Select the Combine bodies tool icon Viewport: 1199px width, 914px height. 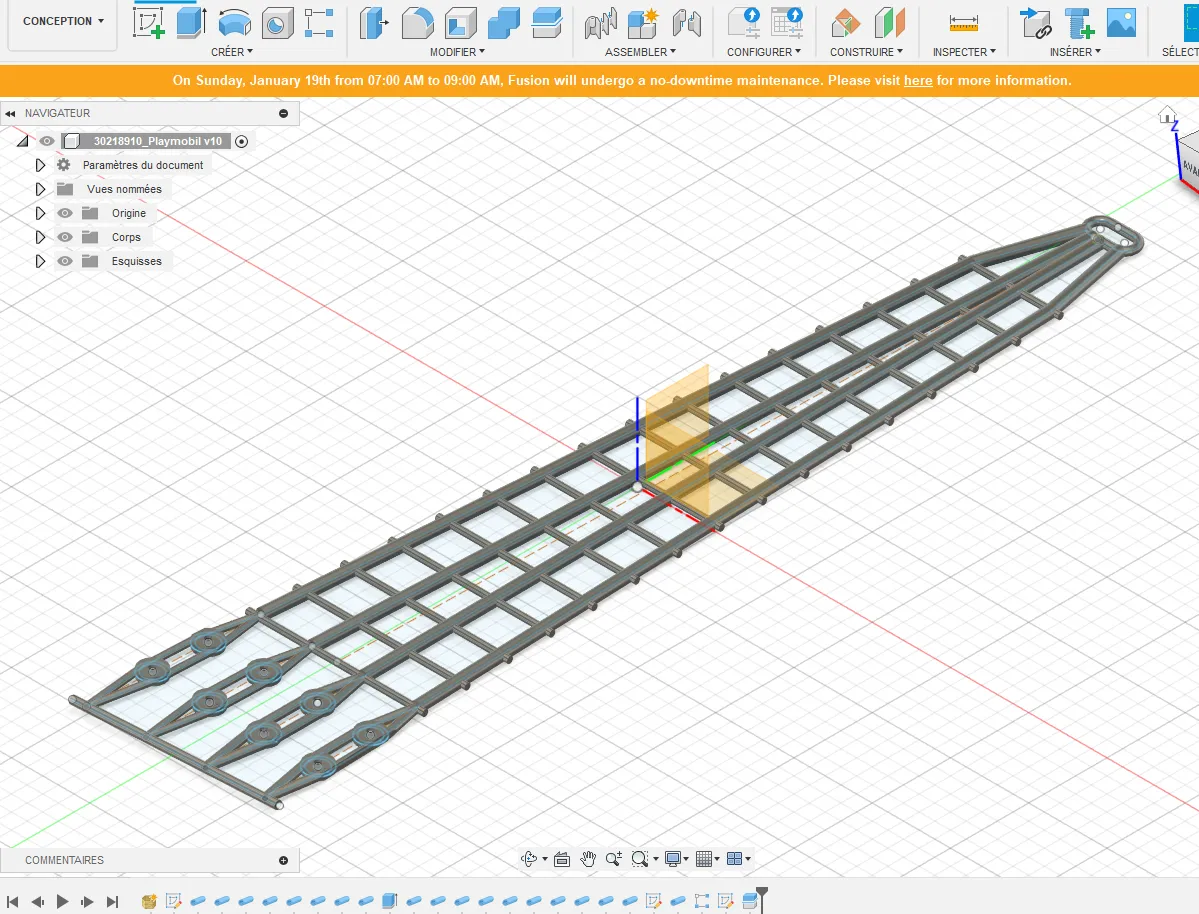(x=503, y=23)
